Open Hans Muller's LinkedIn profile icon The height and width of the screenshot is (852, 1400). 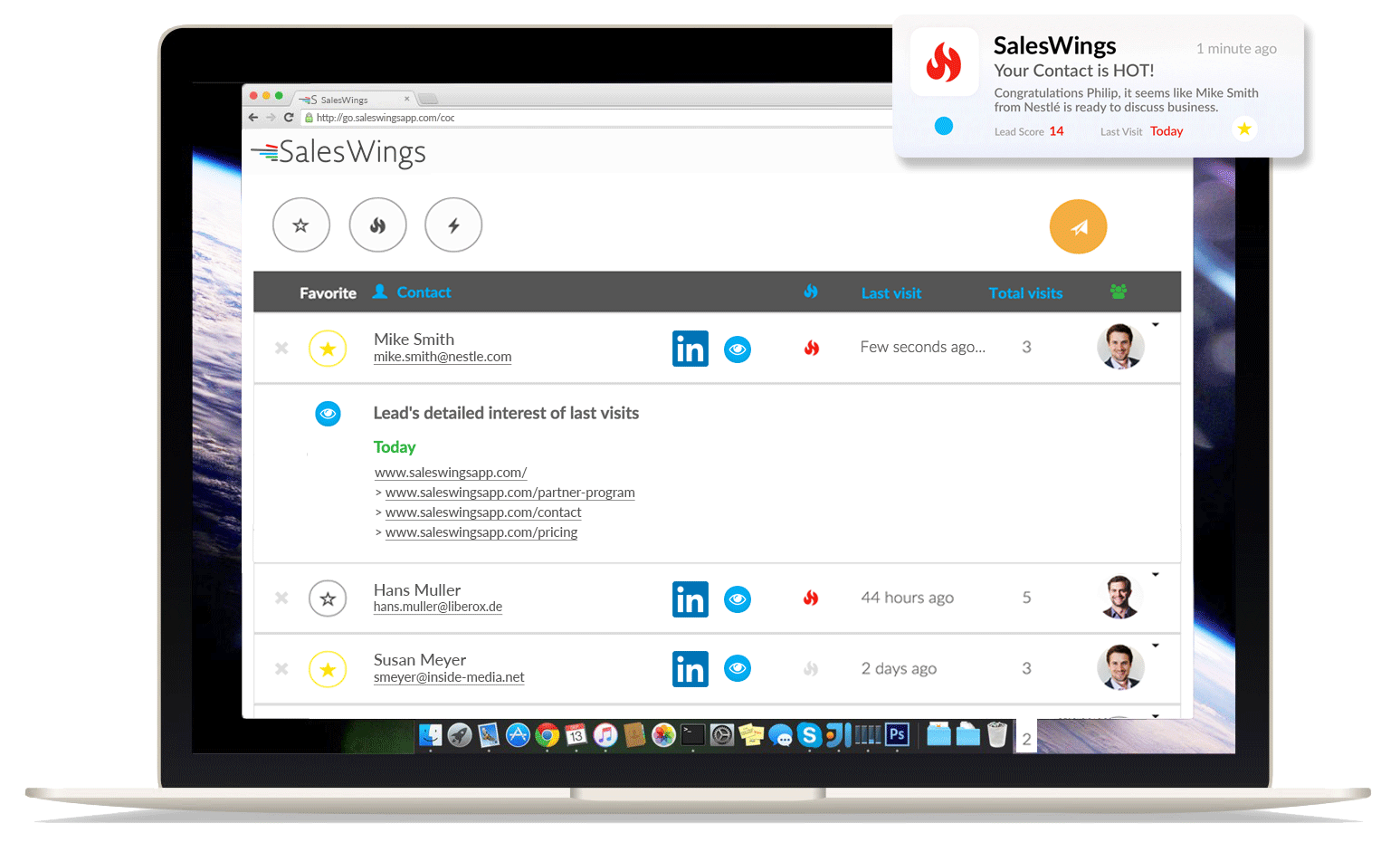point(690,599)
